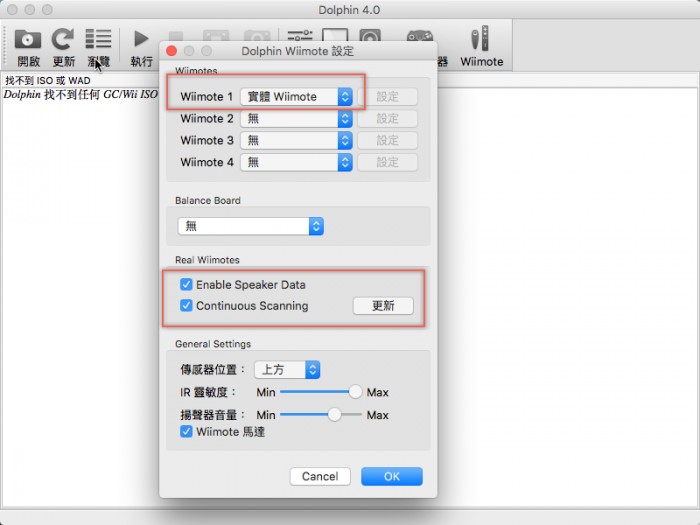Close the Dolphin Wiimote dialog with red button
700x525 pixels.
171,51
